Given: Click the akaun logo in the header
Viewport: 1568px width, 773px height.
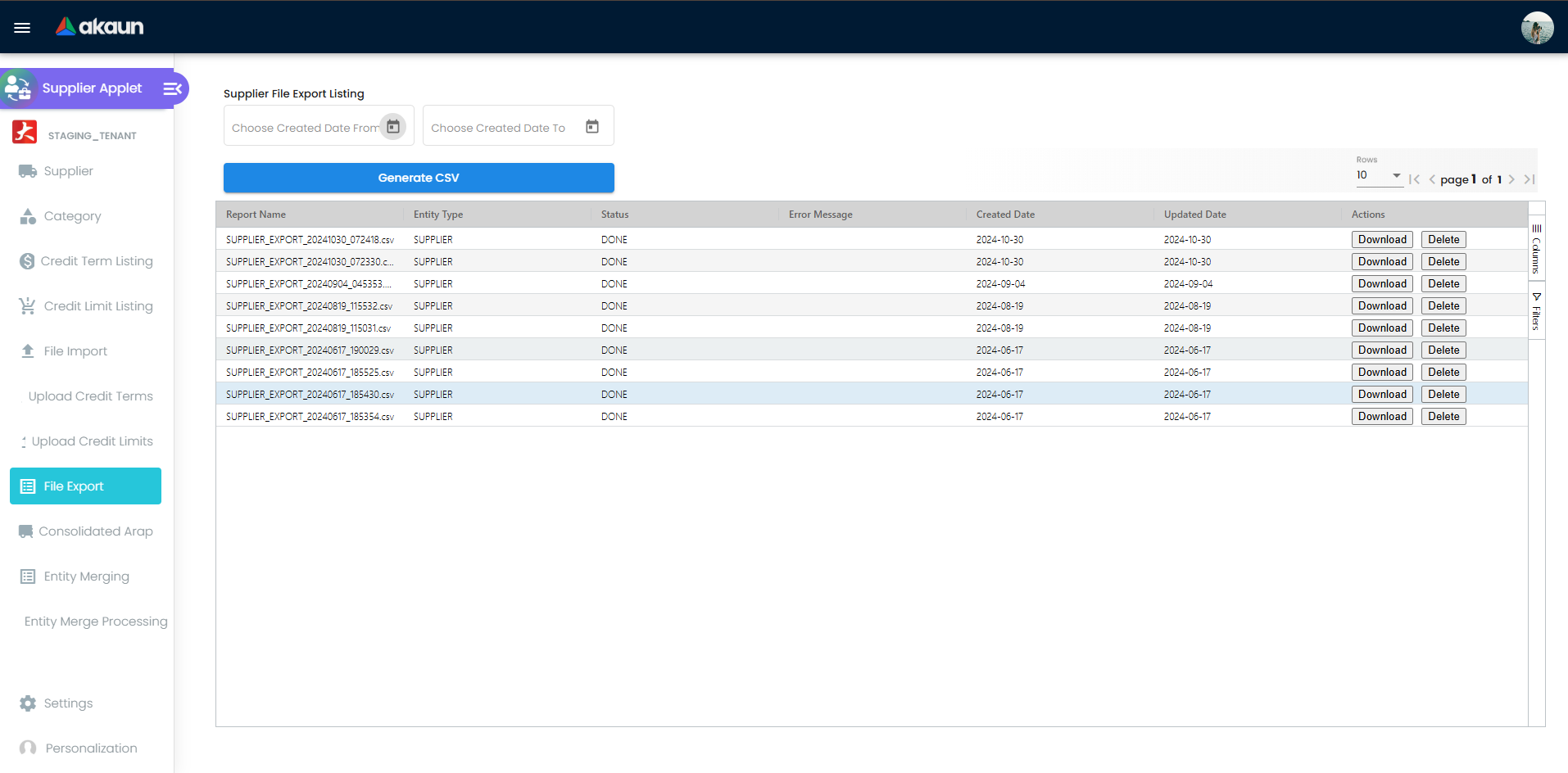Looking at the screenshot, I should click(98, 25).
